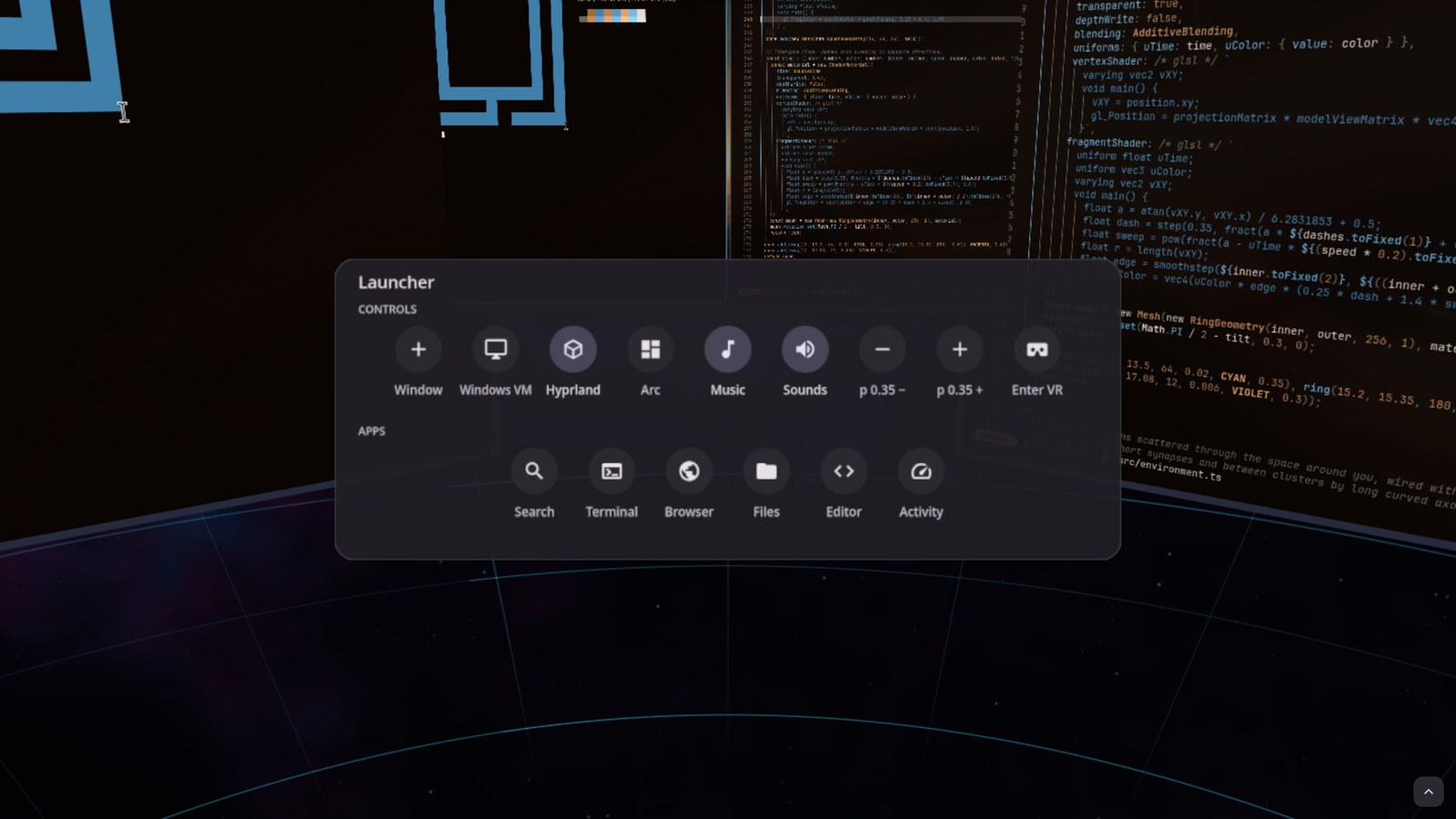The height and width of the screenshot is (819, 1456).
Task: Launch the Terminal app
Action: point(612,471)
